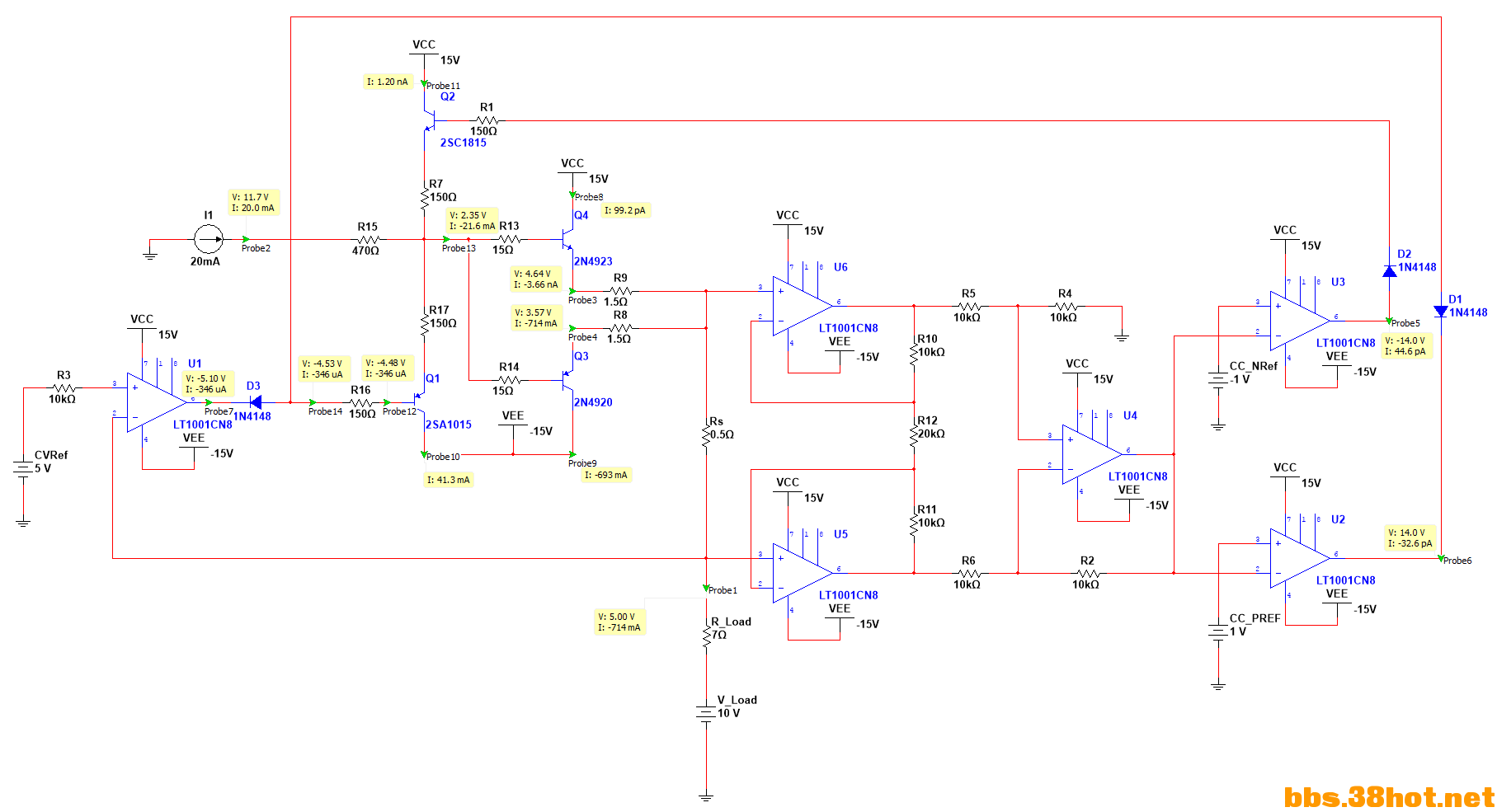The image size is (1497, 812).
Task: Click Probe8 reading 'I: 99.2 pA'
Action: [625, 210]
